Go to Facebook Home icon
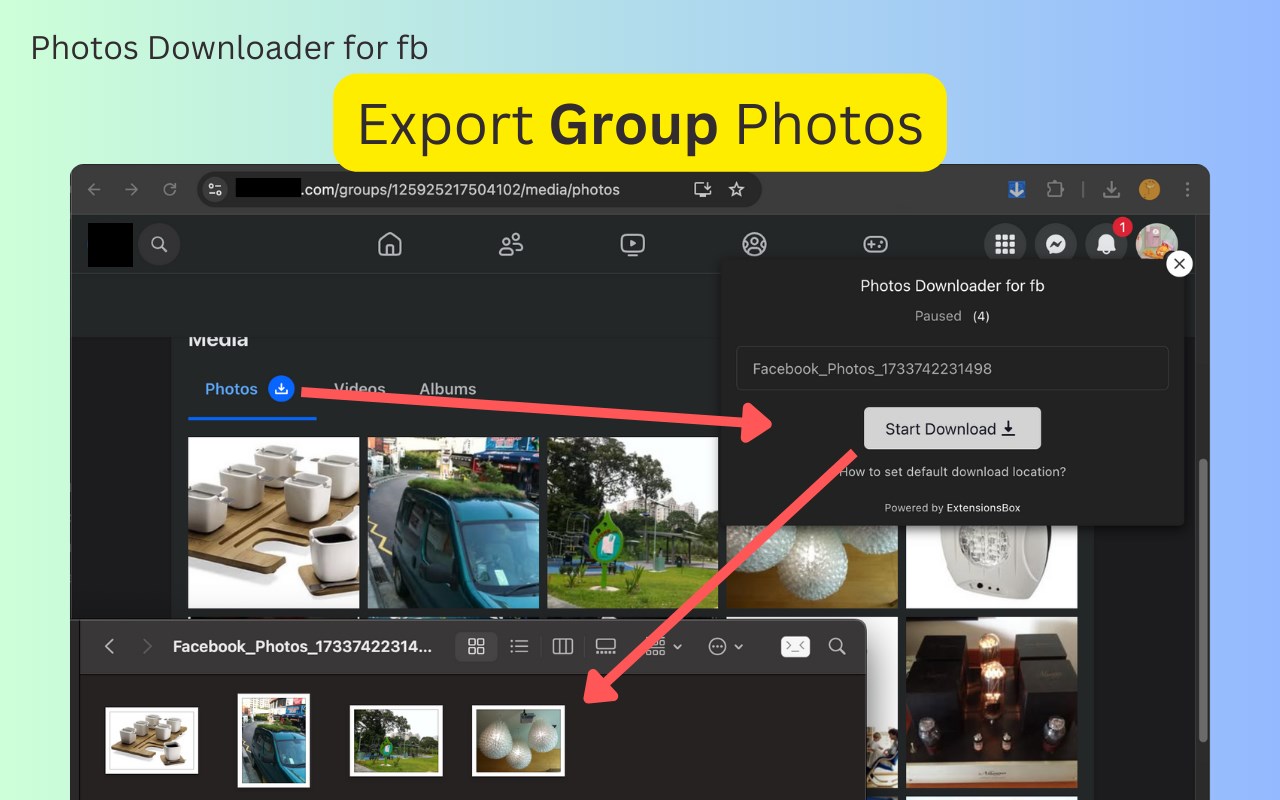This screenshot has width=1280, height=800. pyautogui.click(x=390, y=244)
